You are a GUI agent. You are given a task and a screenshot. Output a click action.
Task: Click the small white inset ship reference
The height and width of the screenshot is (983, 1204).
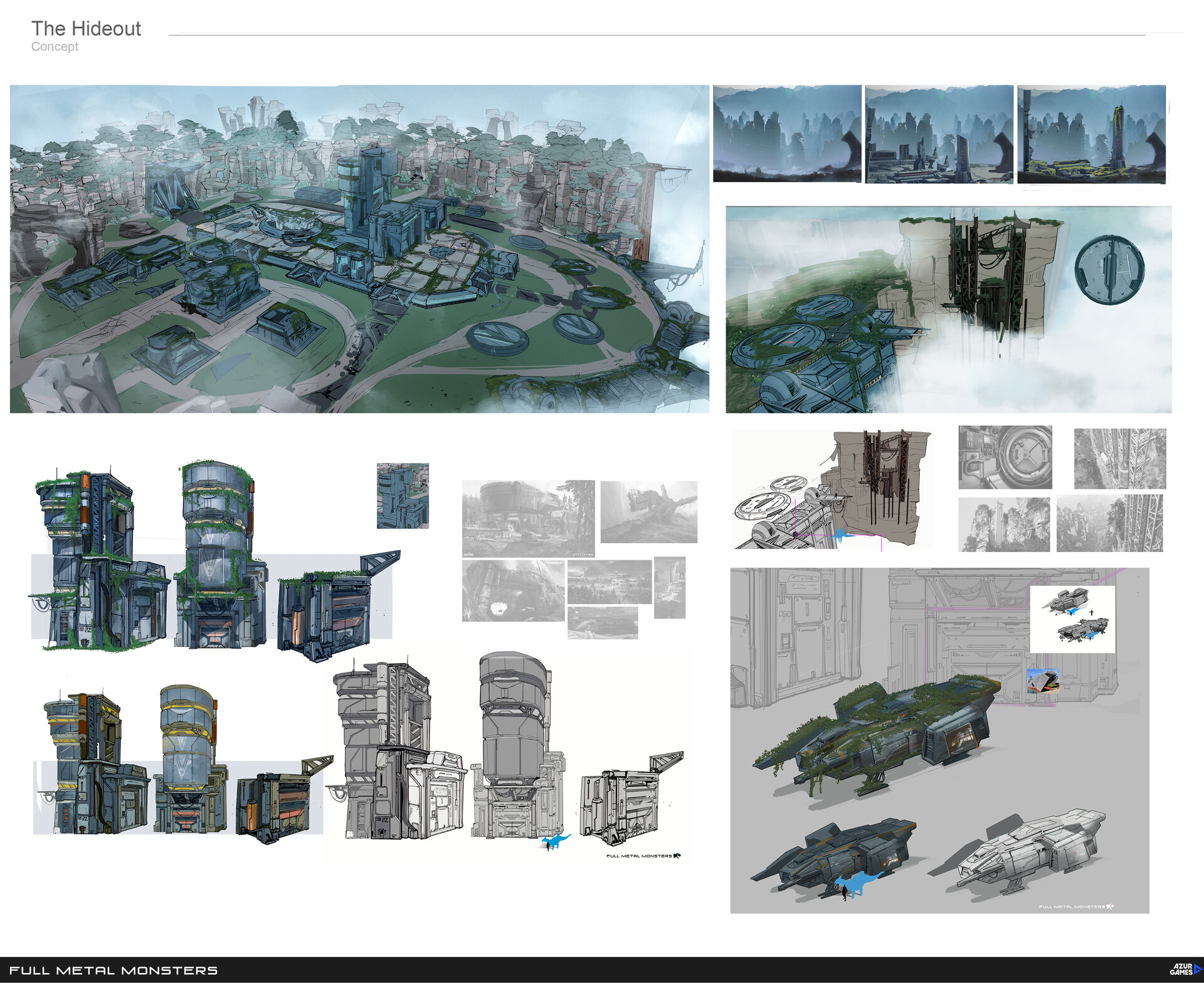[1072, 619]
